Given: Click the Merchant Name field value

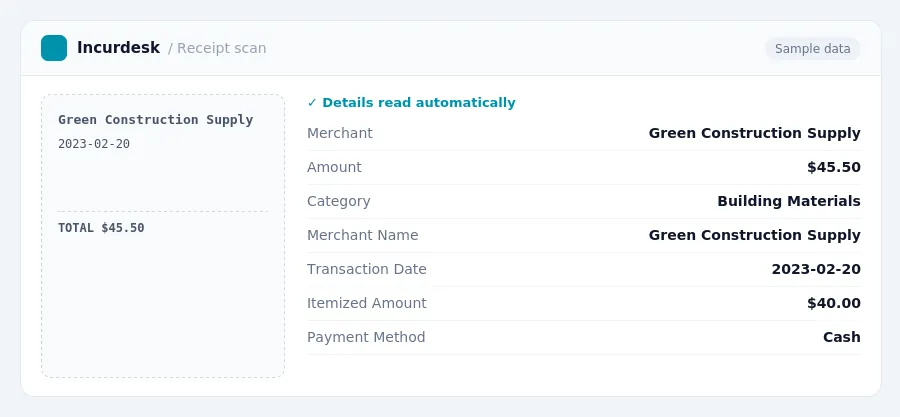Looking at the screenshot, I should [754, 235].
